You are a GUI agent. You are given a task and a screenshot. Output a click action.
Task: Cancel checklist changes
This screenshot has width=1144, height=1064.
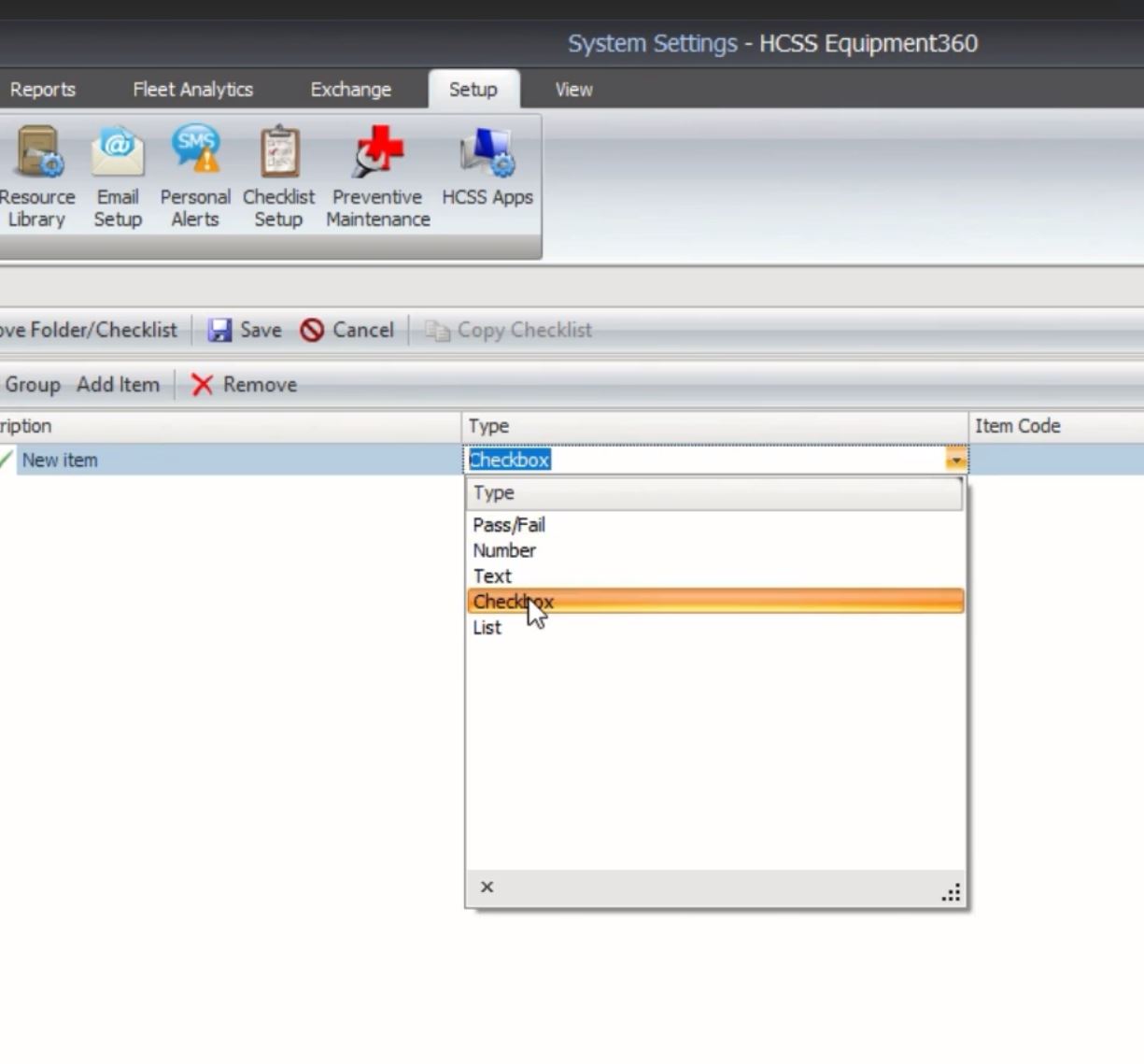tap(347, 330)
